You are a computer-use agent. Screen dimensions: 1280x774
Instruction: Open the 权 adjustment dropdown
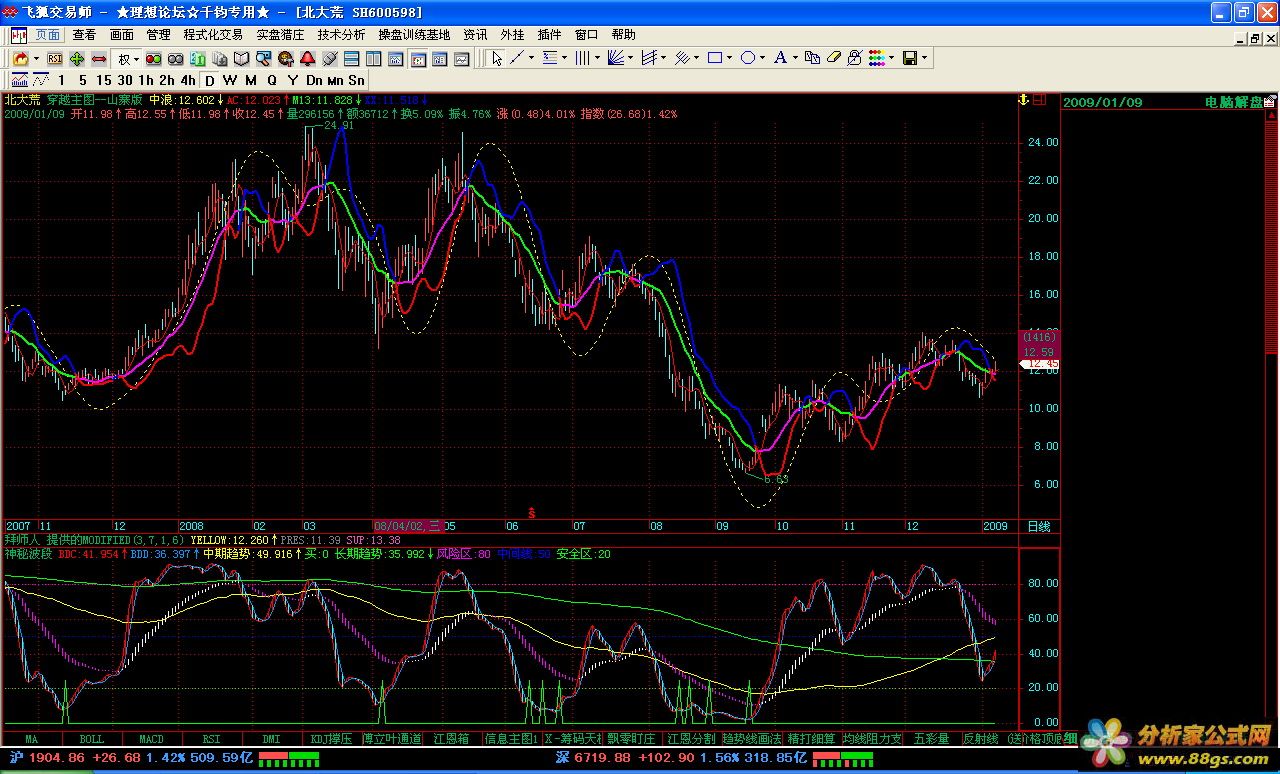[x=127, y=59]
